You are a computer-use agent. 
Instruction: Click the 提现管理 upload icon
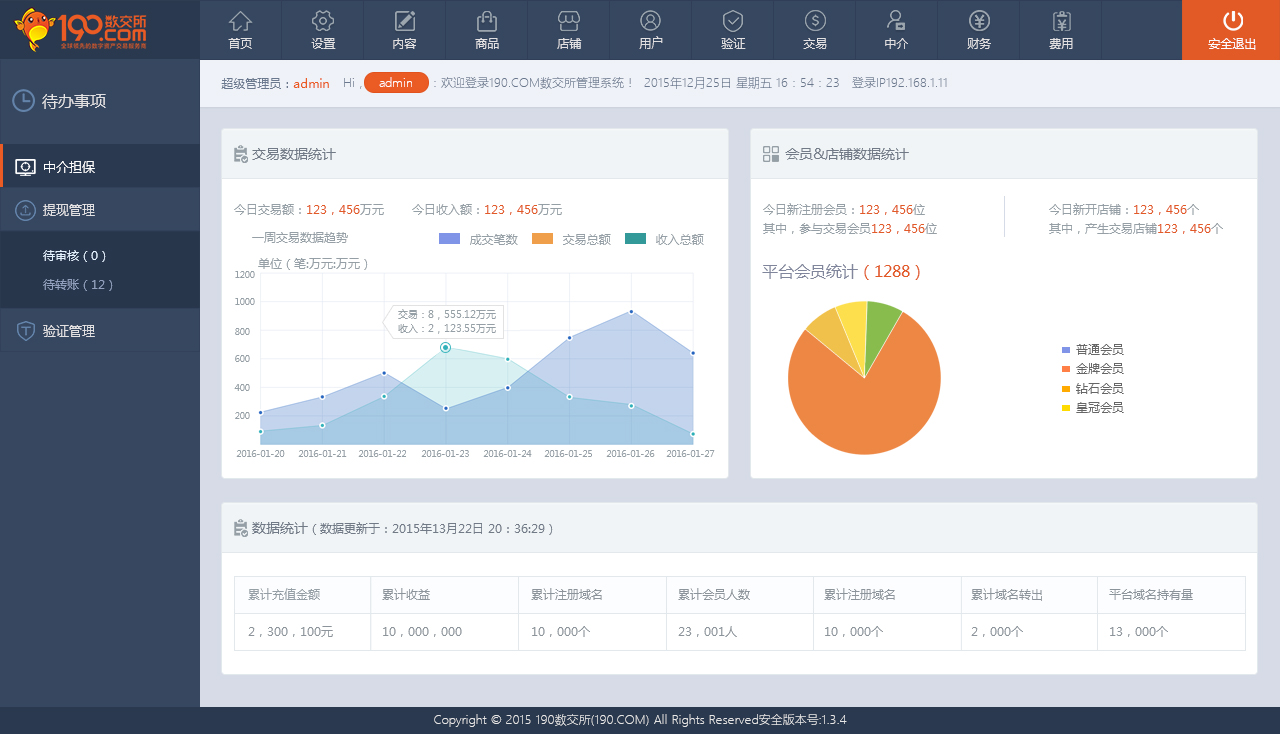click(25, 210)
